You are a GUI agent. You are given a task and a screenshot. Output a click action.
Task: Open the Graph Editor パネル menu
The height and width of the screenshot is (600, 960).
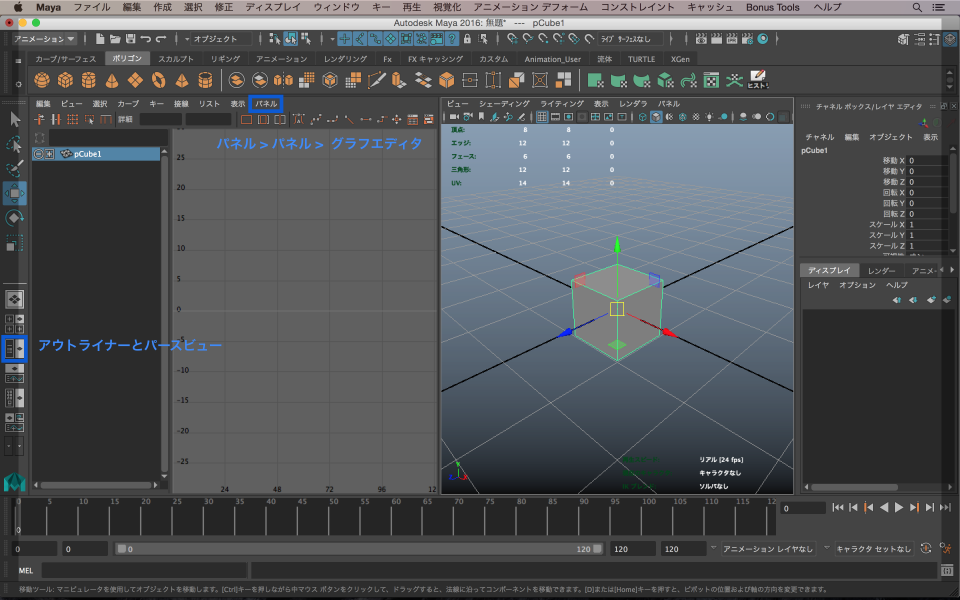pyautogui.click(x=266, y=104)
